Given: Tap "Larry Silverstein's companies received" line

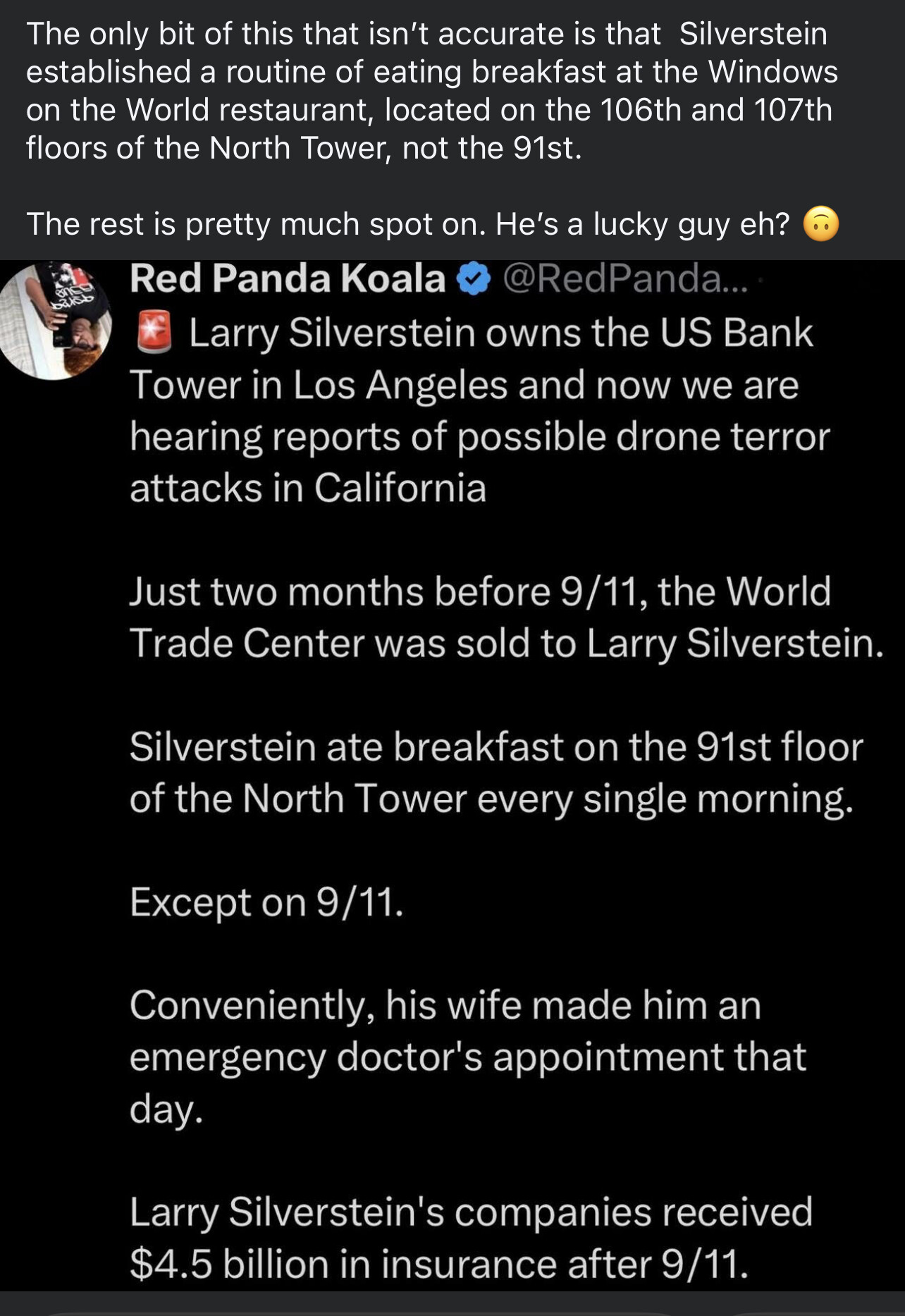Looking at the screenshot, I should click(x=471, y=1211).
